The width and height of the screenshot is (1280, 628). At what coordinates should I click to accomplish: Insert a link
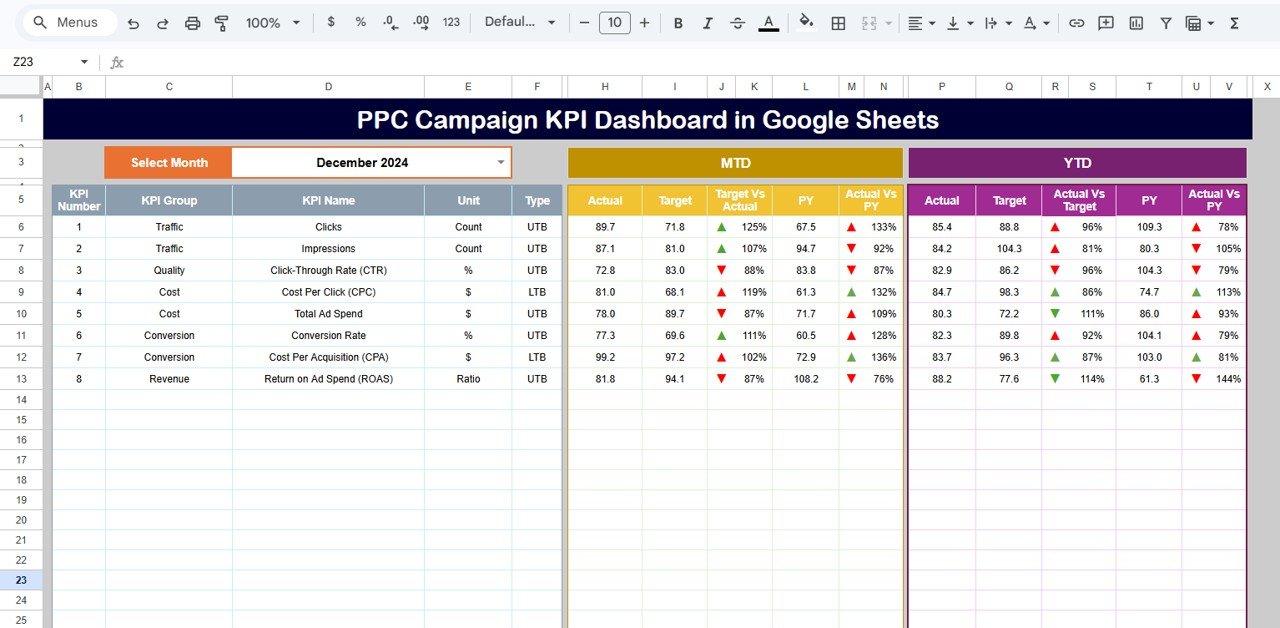tap(1077, 21)
